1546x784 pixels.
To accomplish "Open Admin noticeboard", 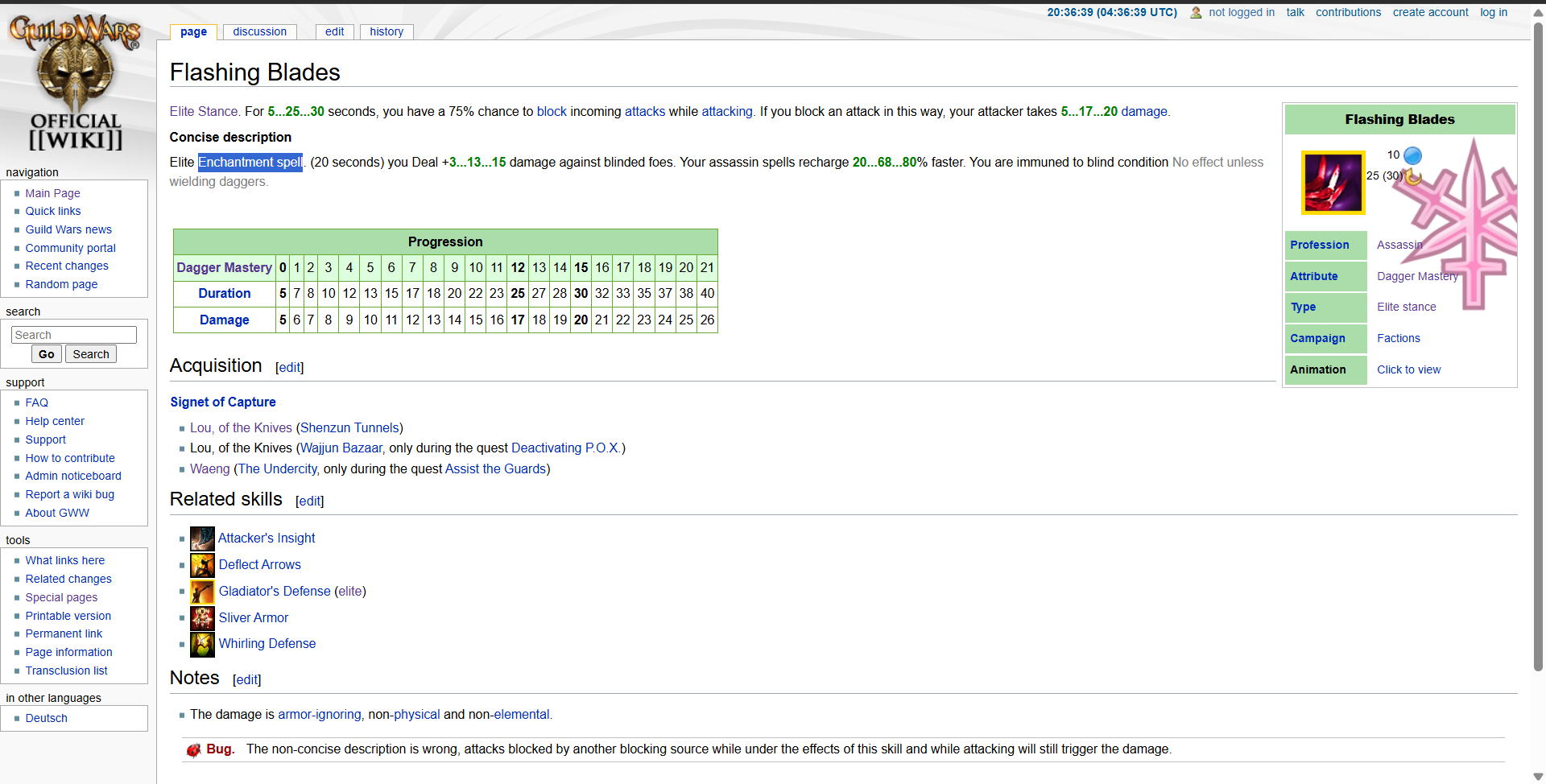I will [x=73, y=476].
